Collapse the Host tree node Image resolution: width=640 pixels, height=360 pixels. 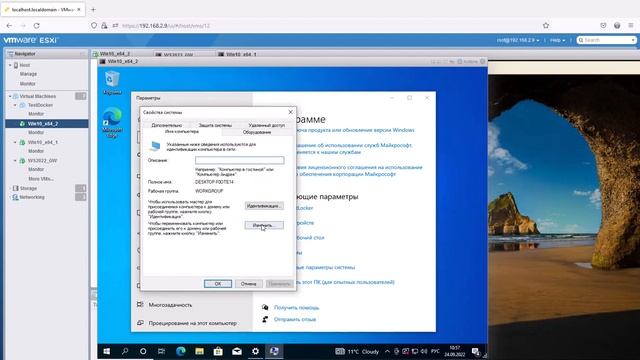click(10, 65)
